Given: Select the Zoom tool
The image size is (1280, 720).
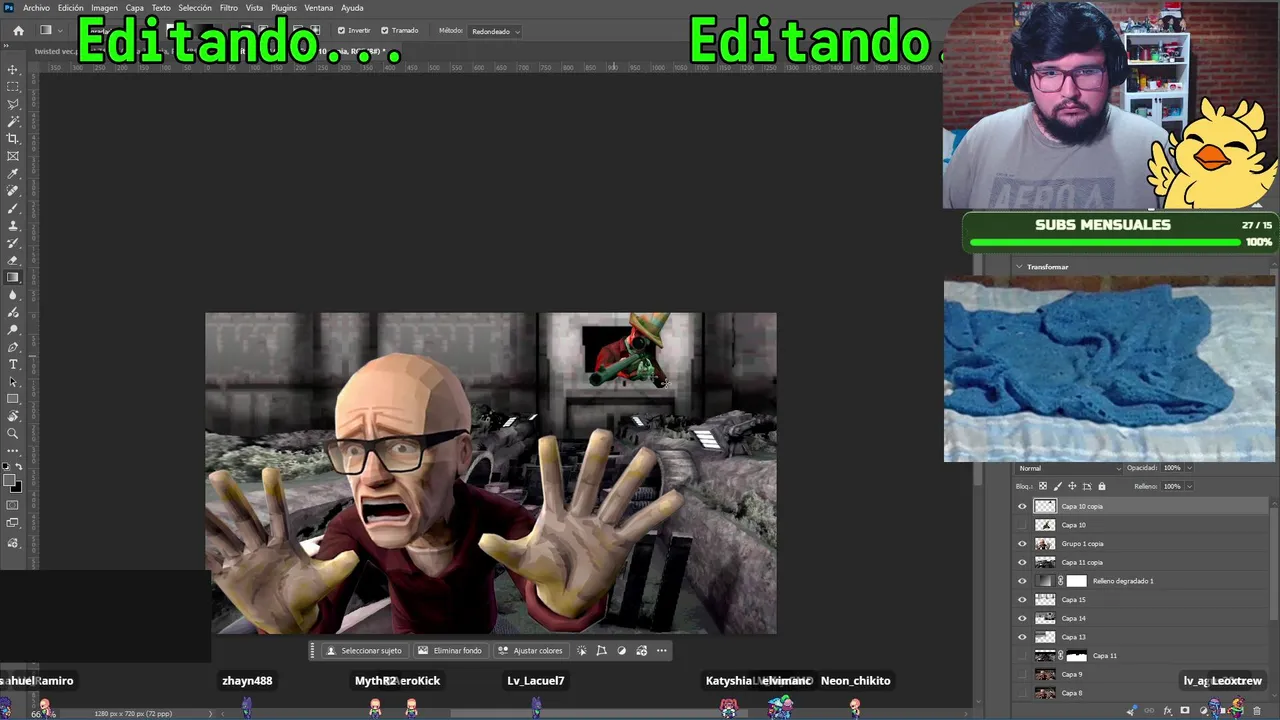Looking at the screenshot, I should (x=13, y=434).
